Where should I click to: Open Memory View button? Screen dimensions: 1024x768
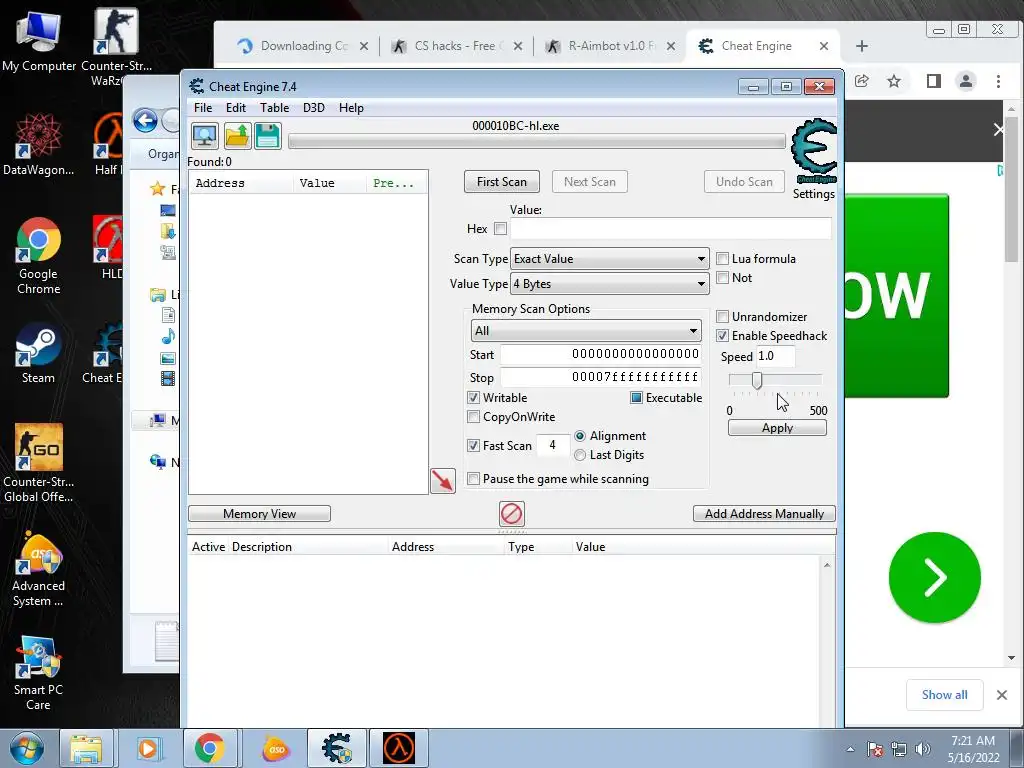[x=259, y=514]
